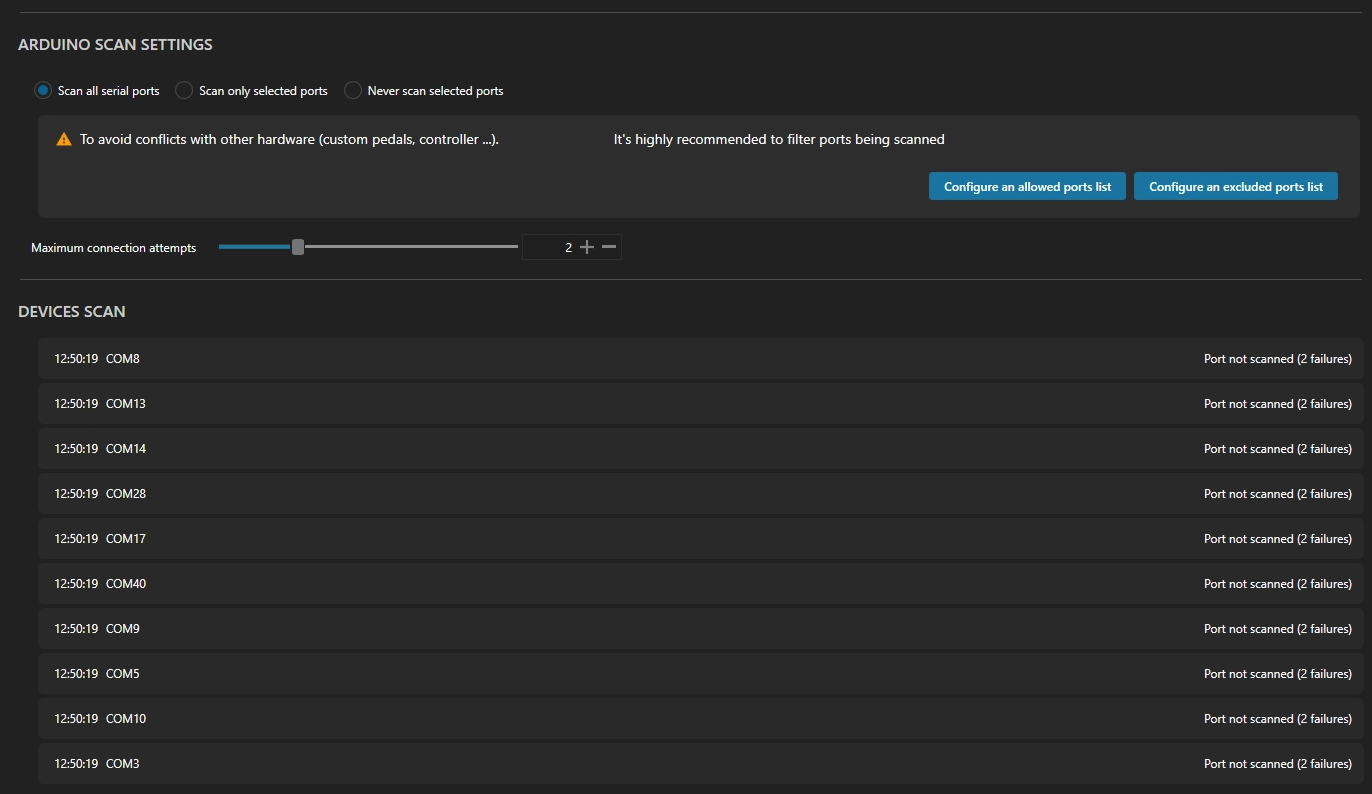Focus the connection attempts number field
Image resolution: width=1372 pixels, height=794 pixels.
(550, 247)
